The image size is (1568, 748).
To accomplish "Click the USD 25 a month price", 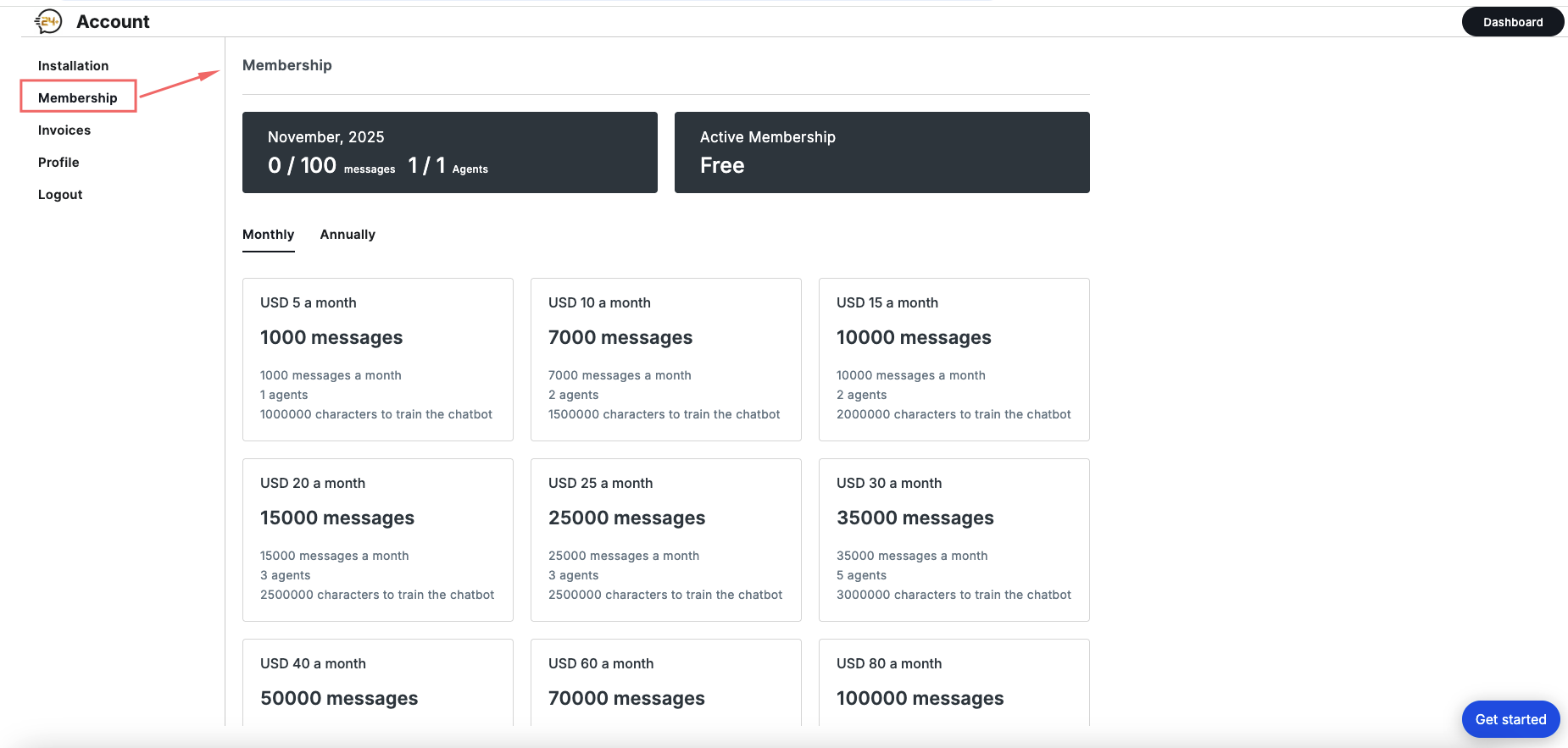I will pos(600,483).
